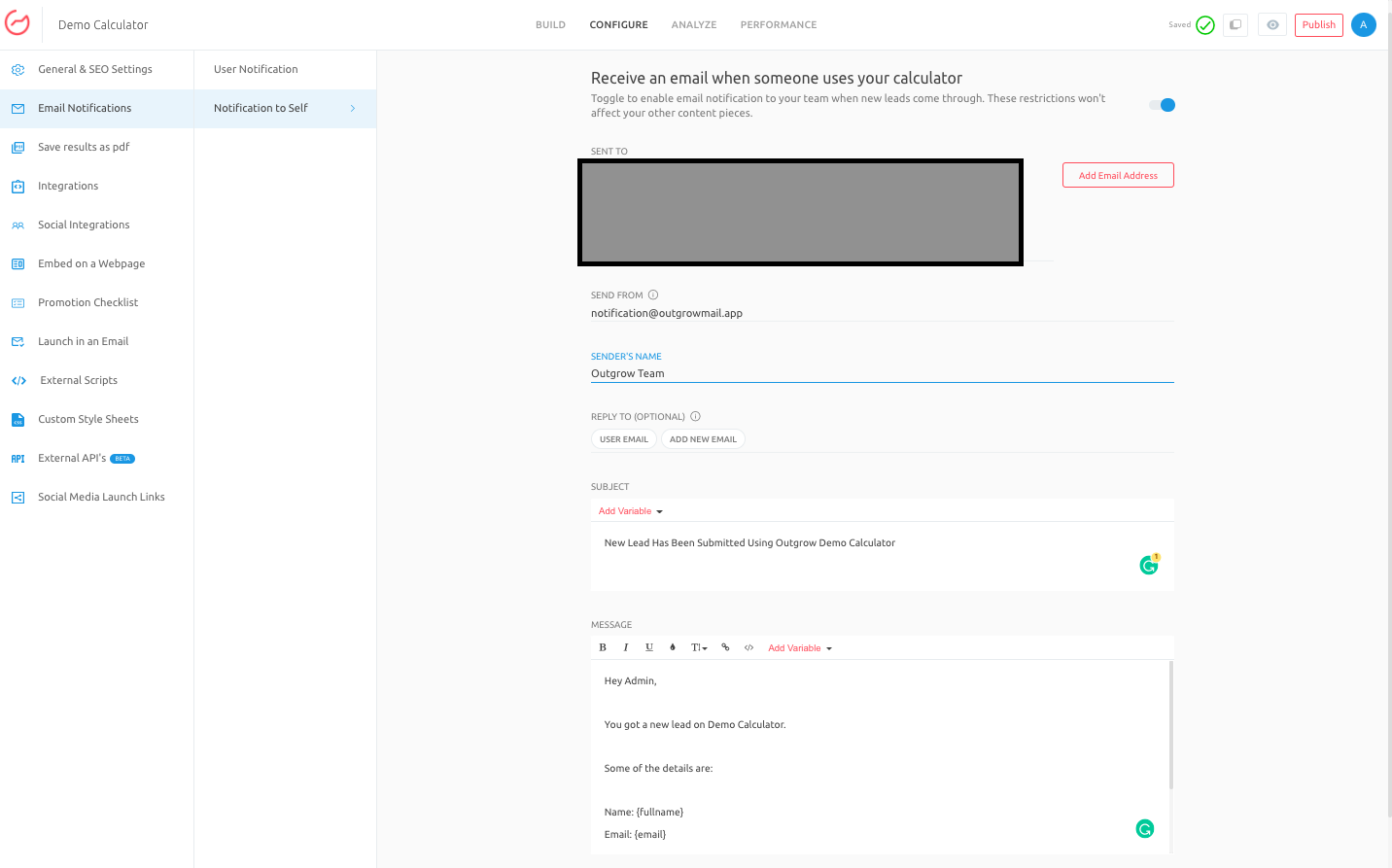Insert link using chain icon
This screenshot has width=1392, height=868.
point(725,647)
